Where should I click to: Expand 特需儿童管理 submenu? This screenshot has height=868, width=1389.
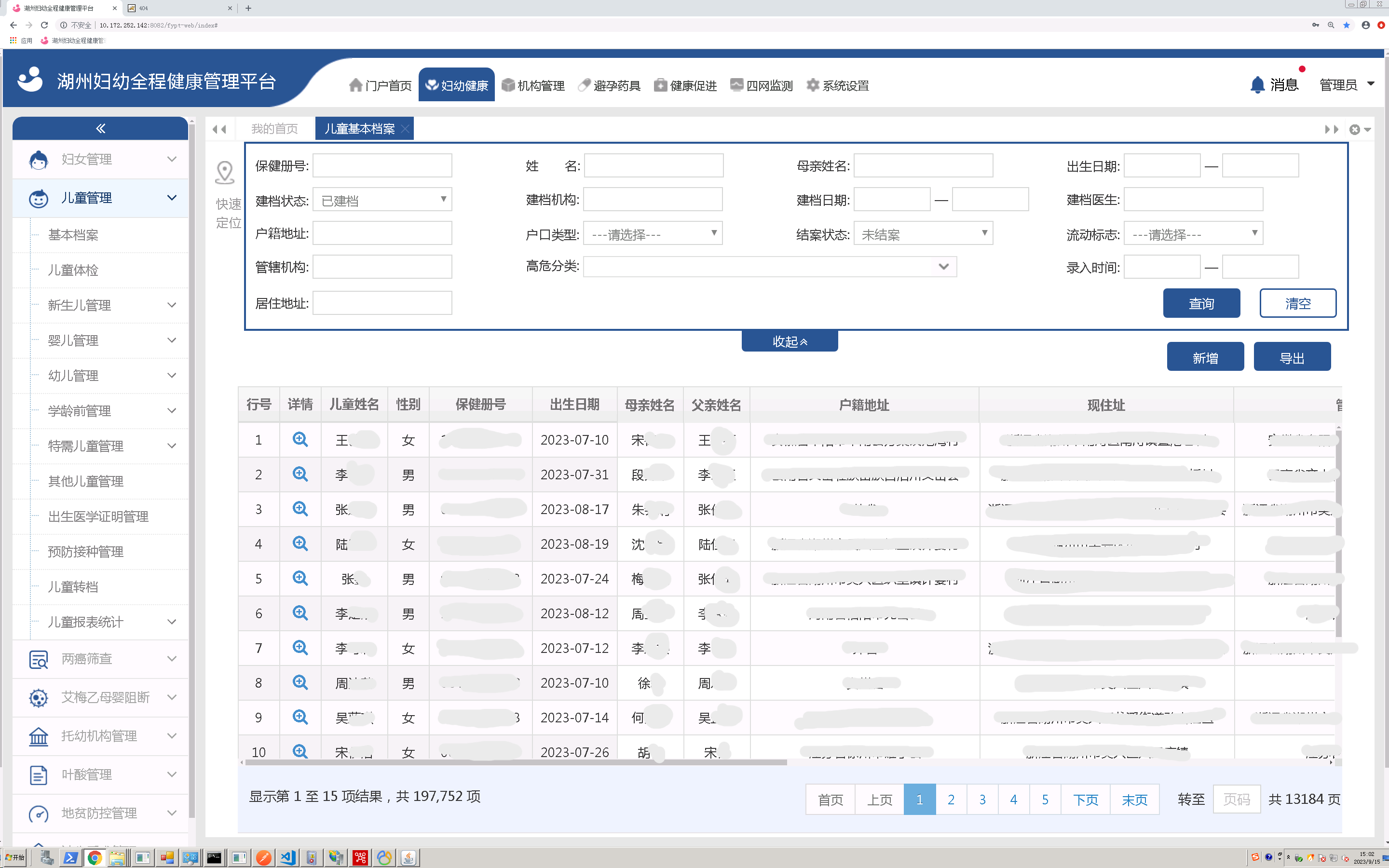172,446
